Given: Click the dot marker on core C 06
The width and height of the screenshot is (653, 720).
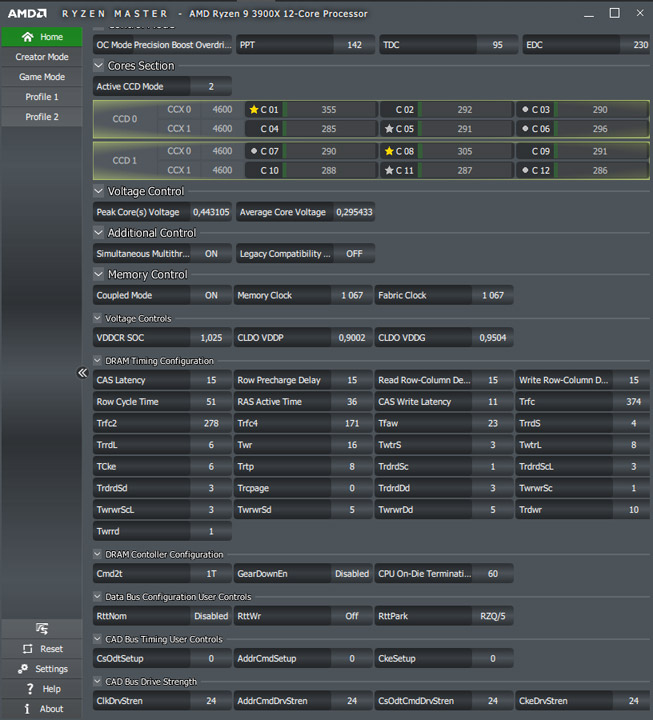Looking at the screenshot, I should [525, 129].
